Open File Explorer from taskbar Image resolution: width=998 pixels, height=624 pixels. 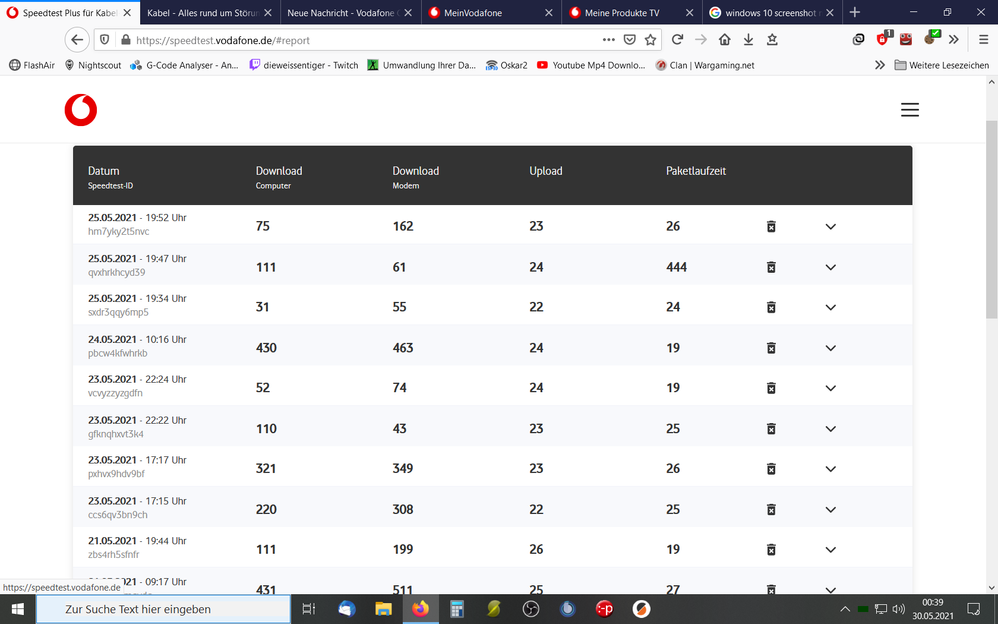(x=383, y=609)
